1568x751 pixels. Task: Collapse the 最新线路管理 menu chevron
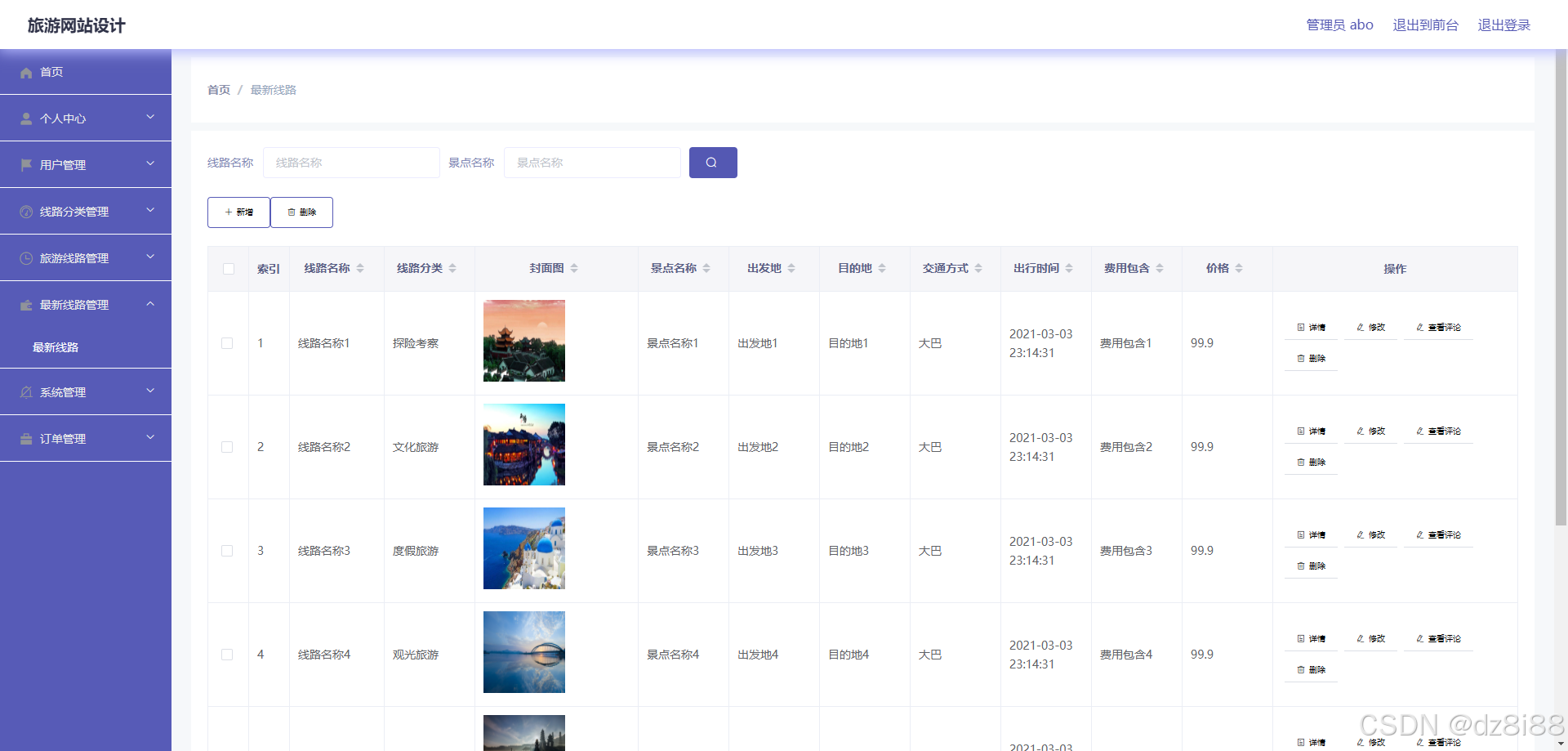[x=150, y=303]
